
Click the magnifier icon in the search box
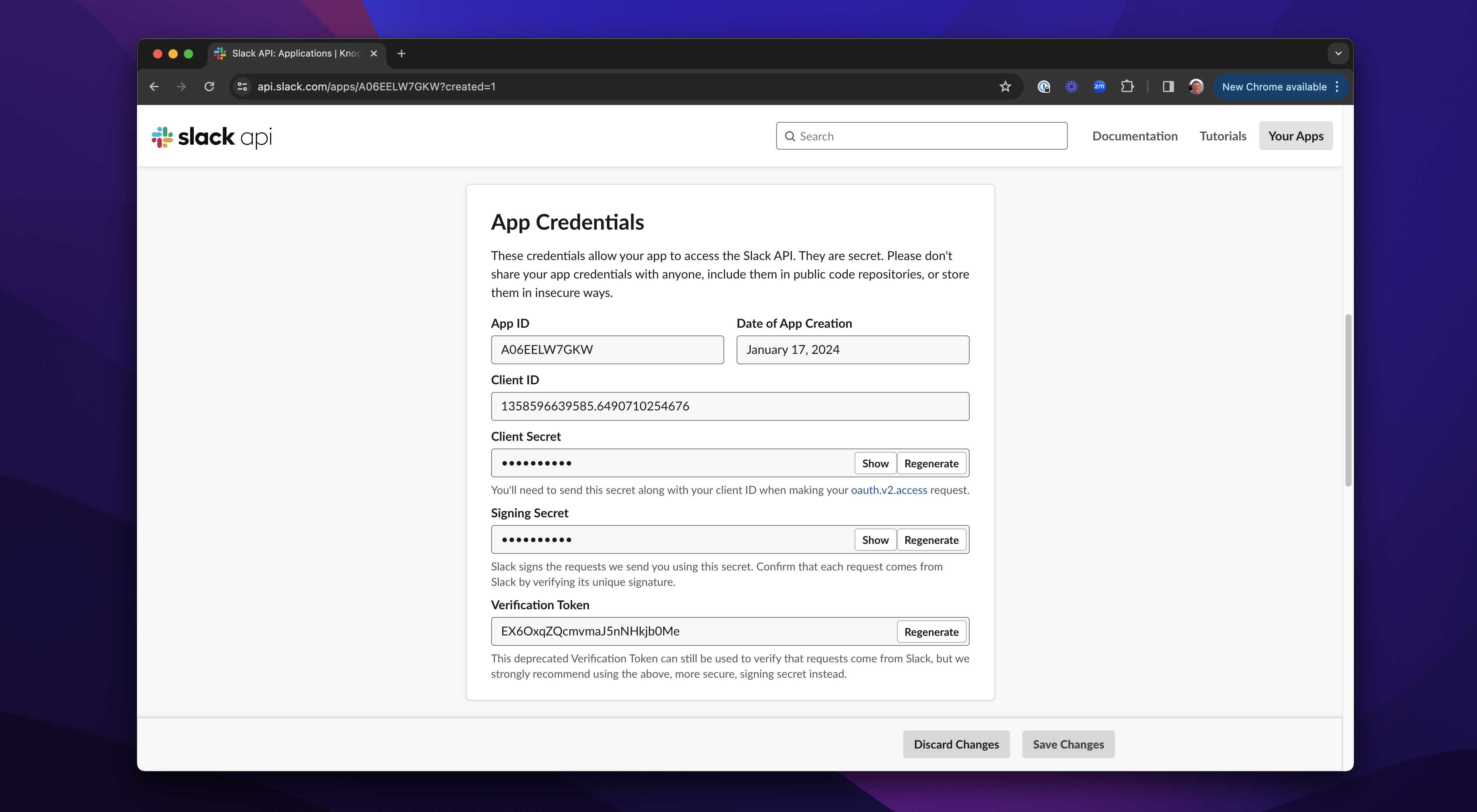(x=790, y=136)
